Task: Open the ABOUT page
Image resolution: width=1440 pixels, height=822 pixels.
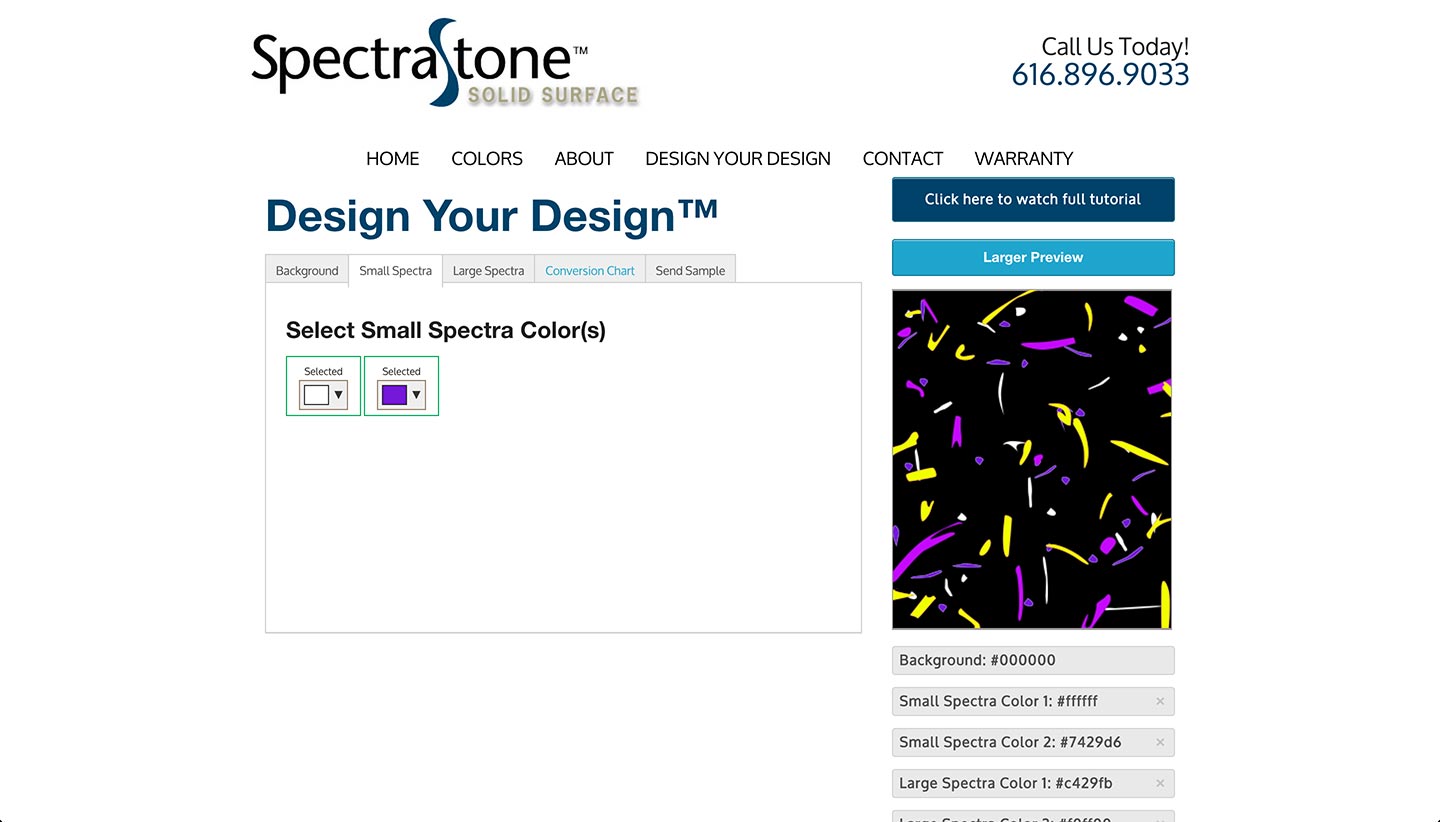Action: [584, 158]
